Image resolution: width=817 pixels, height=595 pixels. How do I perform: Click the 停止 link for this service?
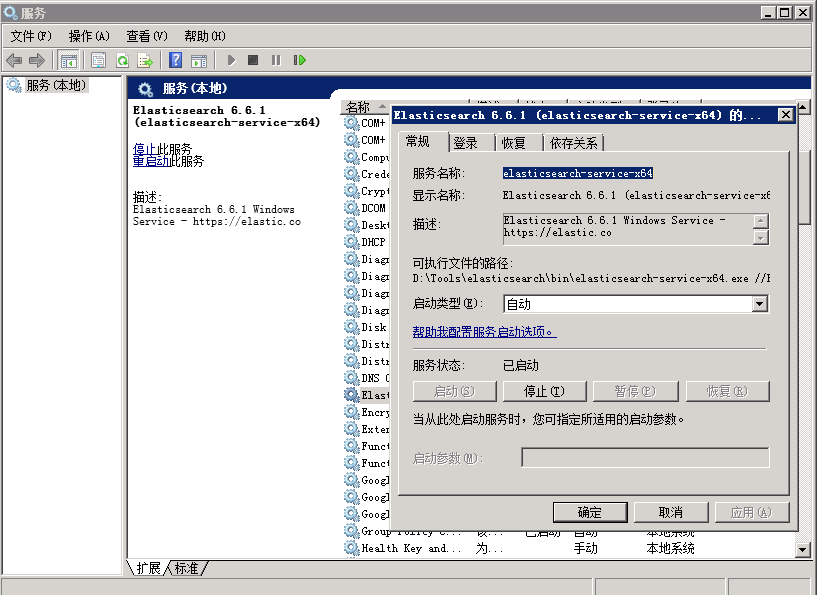pyautogui.click(x=145, y=148)
